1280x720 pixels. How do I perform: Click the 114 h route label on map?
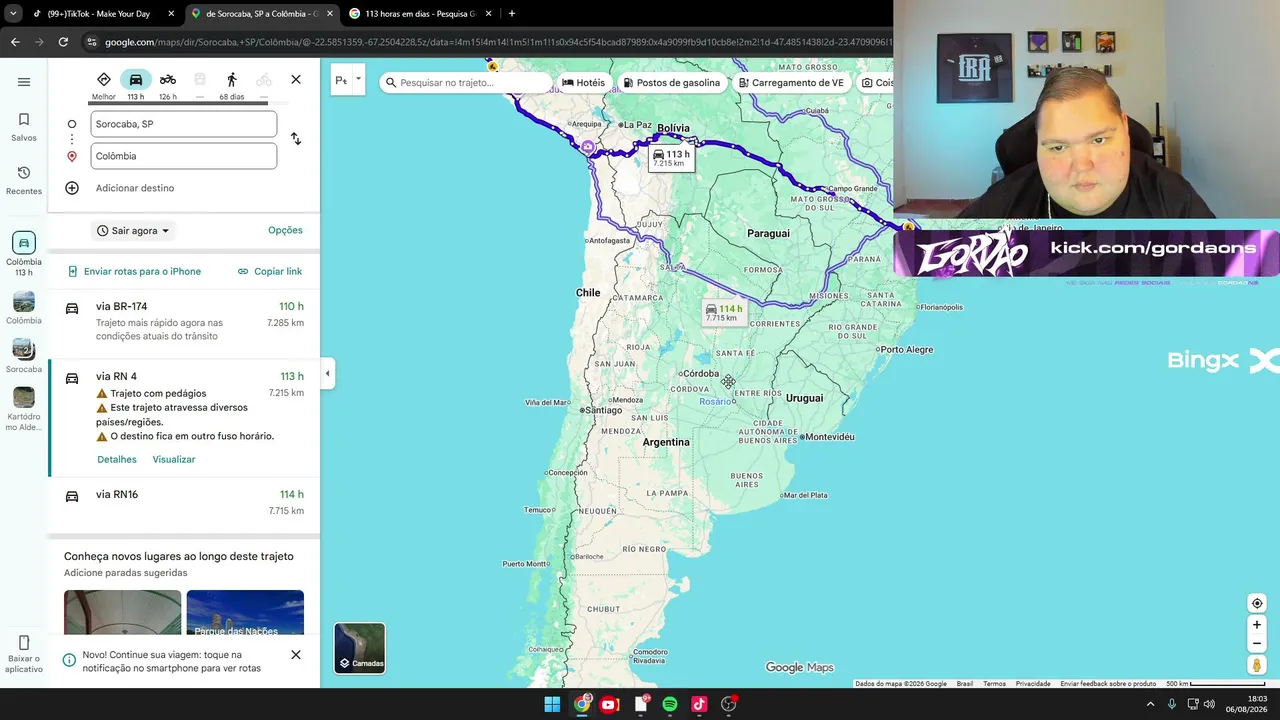724,312
